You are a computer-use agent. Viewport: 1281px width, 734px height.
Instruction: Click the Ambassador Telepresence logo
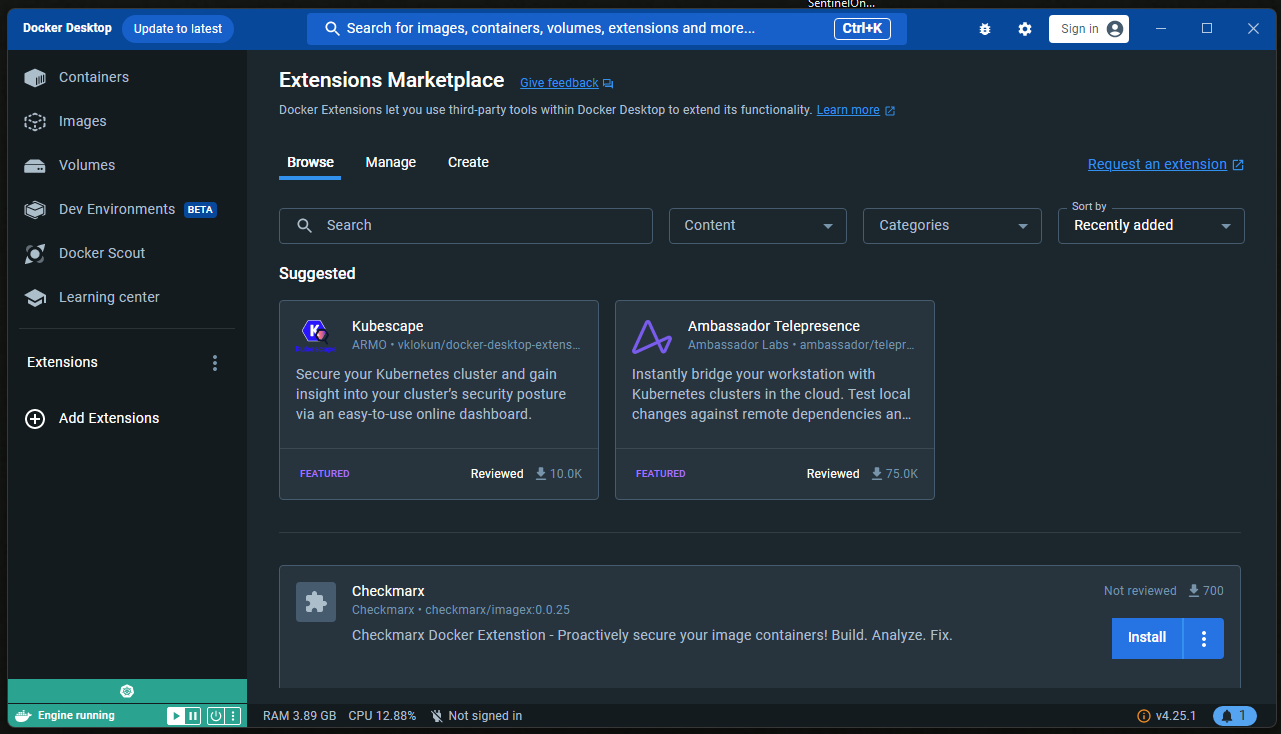pos(652,337)
